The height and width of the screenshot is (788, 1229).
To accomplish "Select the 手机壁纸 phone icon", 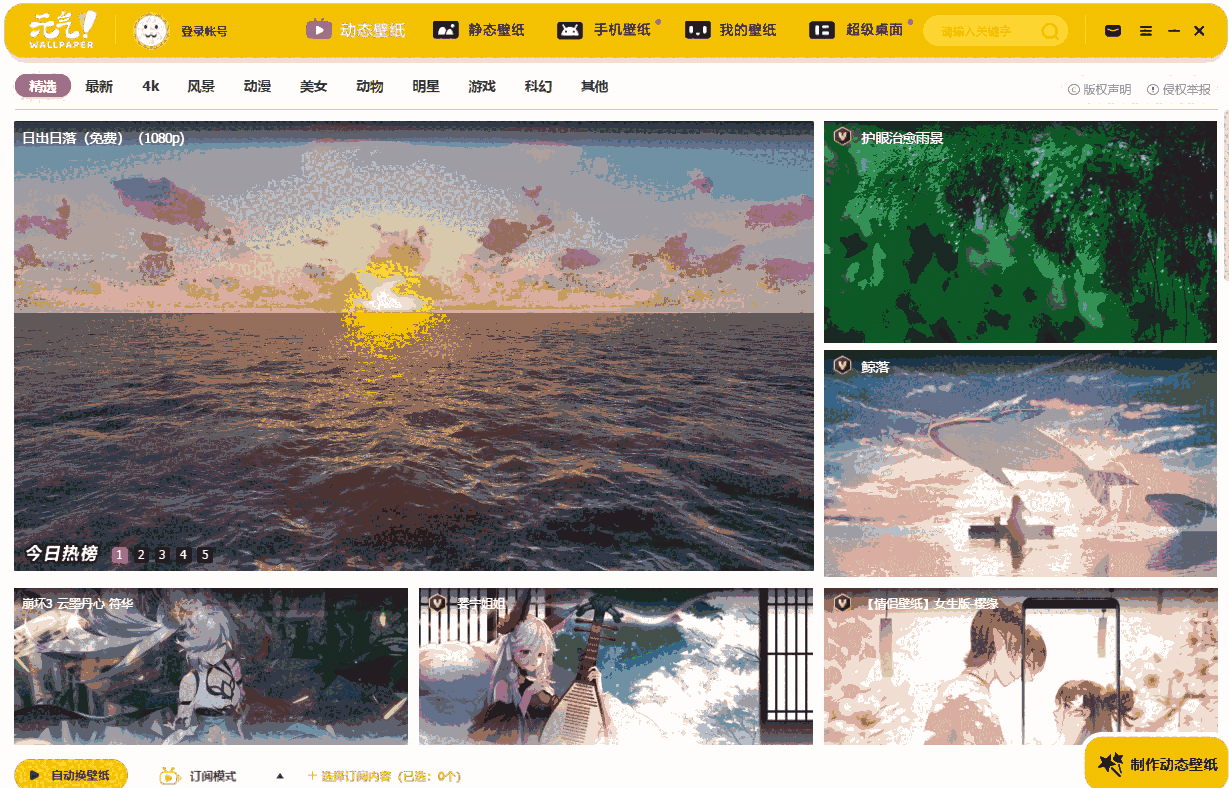I will [x=569, y=30].
